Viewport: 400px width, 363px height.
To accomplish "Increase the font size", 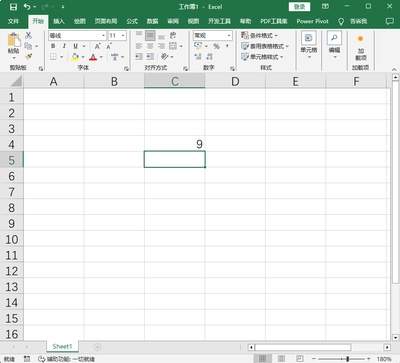I will [97, 46].
